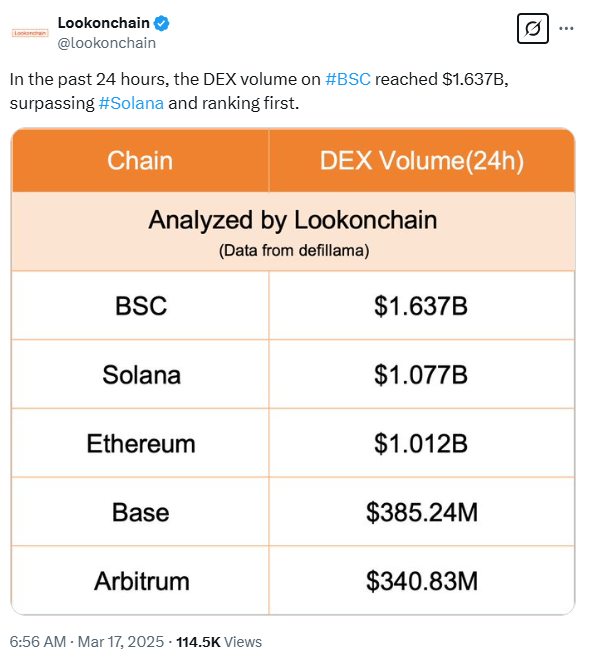Open the Lookonchain display name link
590x657 pixels.
pyautogui.click(x=104, y=23)
